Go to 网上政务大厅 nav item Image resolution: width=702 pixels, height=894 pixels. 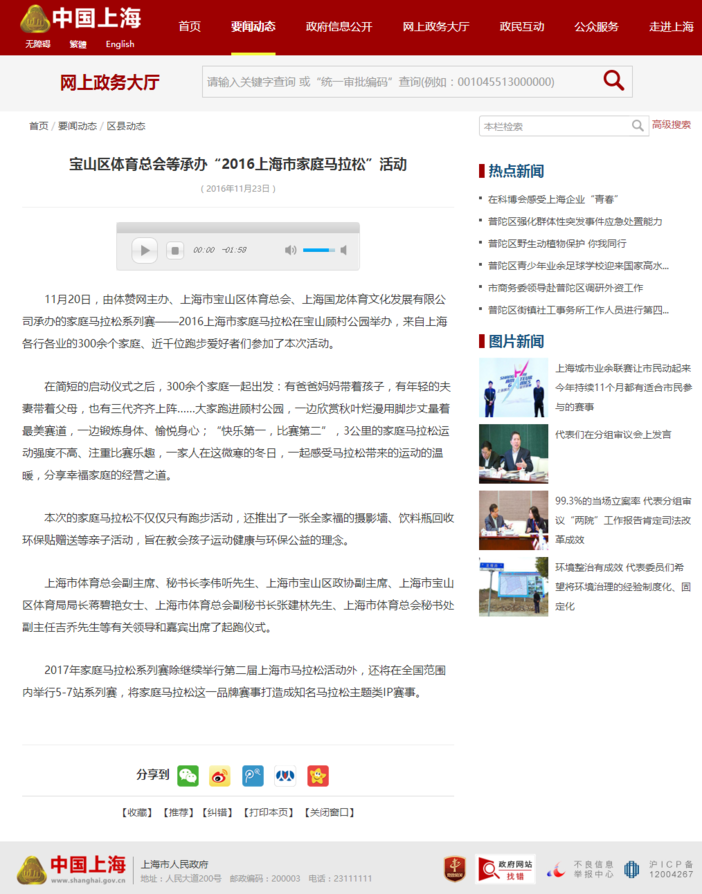tap(435, 27)
